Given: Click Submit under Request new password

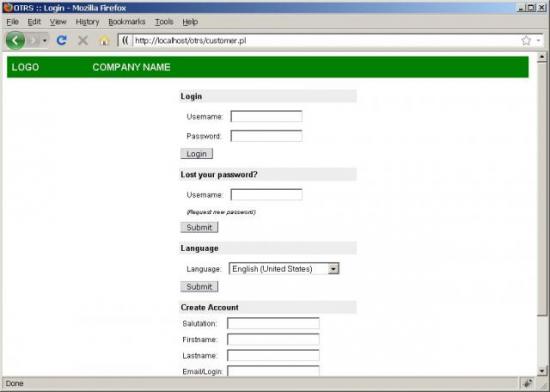Looking at the screenshot, I should pos(199,227).
